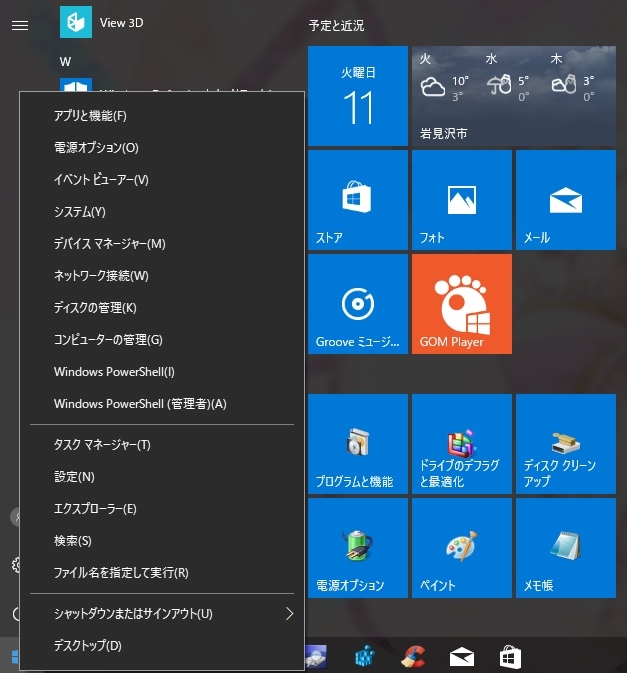Select 設定(N) from the menu
This screenshot has height=673, width=627.
162,477
